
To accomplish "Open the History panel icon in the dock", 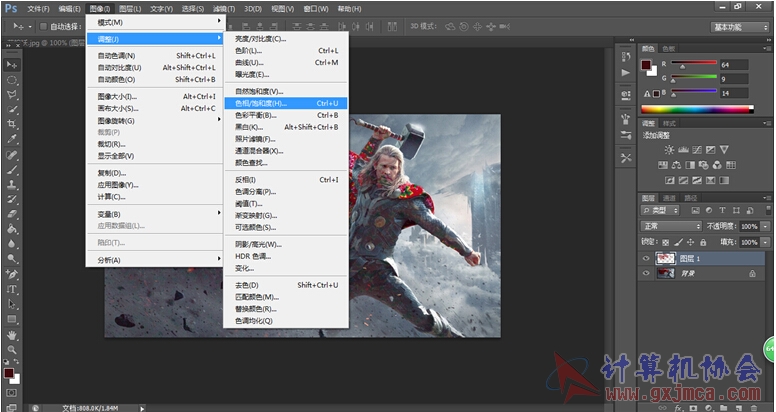I will point(626,57).
